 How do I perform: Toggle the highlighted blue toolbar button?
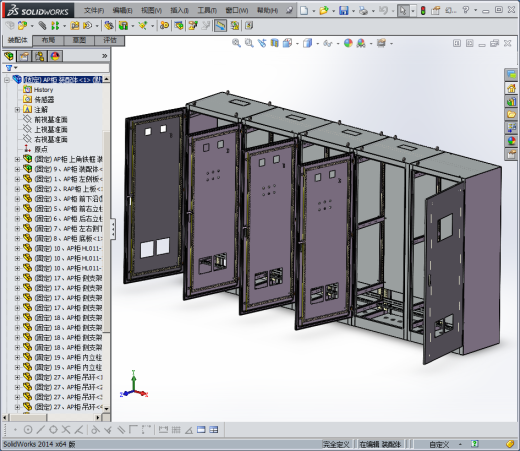tap(220, 26)
